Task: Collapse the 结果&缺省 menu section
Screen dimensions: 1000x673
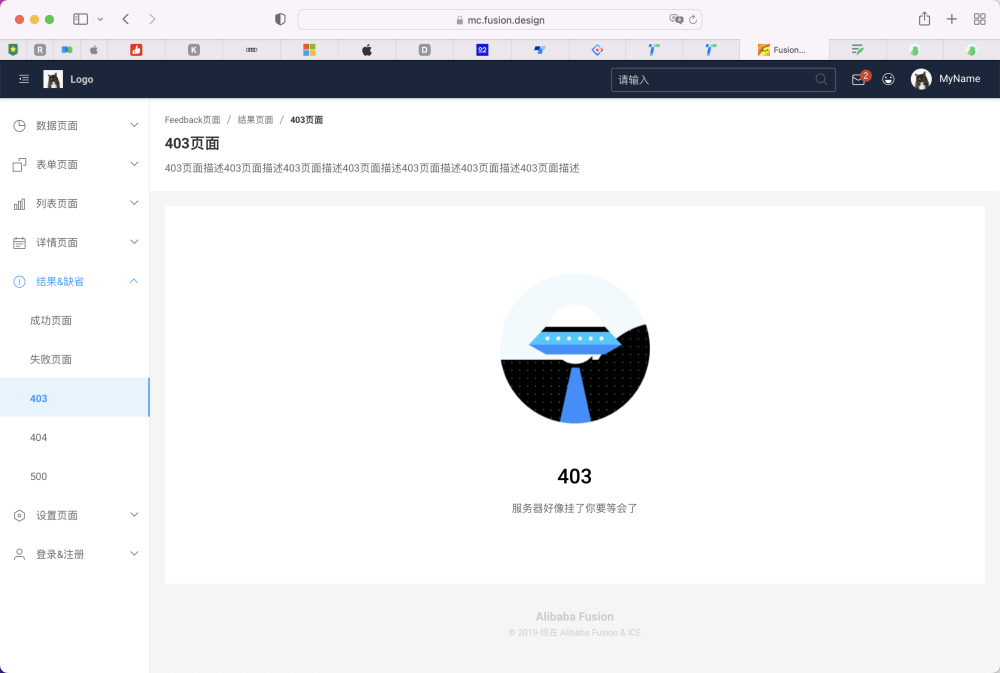Action: 133,281
